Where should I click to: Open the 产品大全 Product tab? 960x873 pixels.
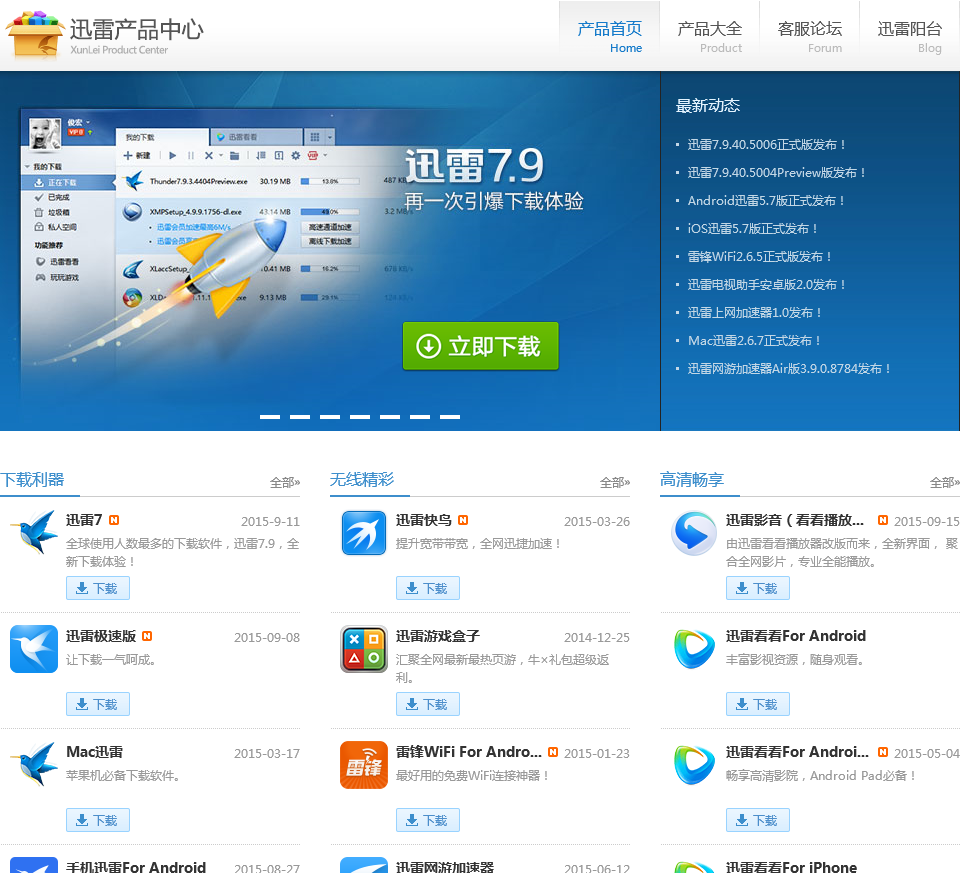click(710, 36)
